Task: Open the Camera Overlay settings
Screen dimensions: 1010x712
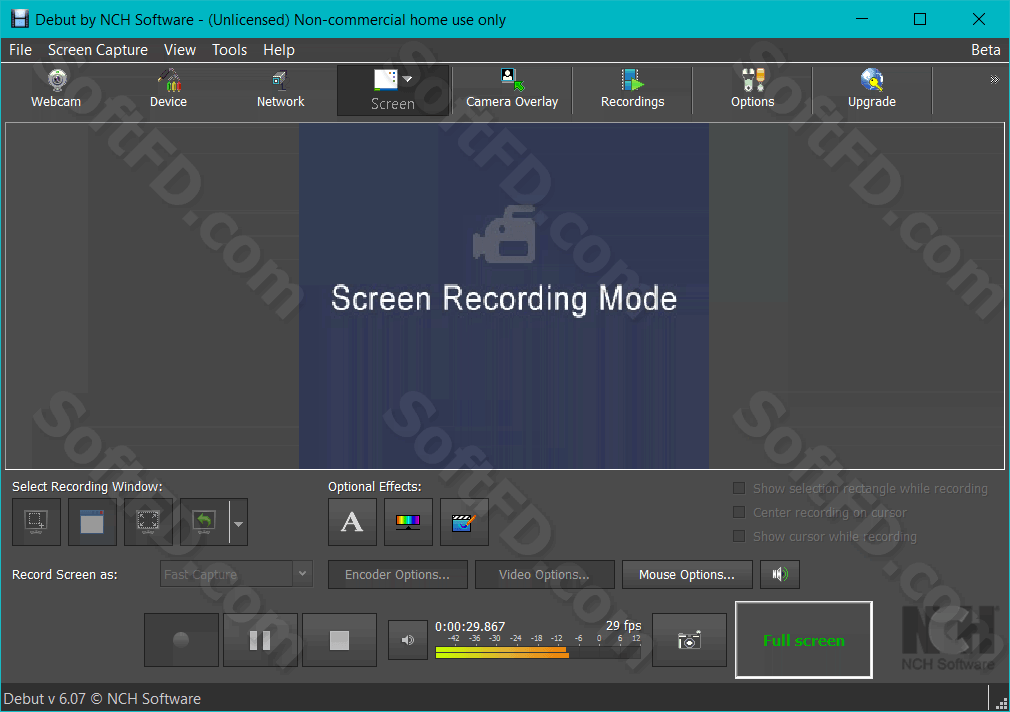Action: point(512,90)
